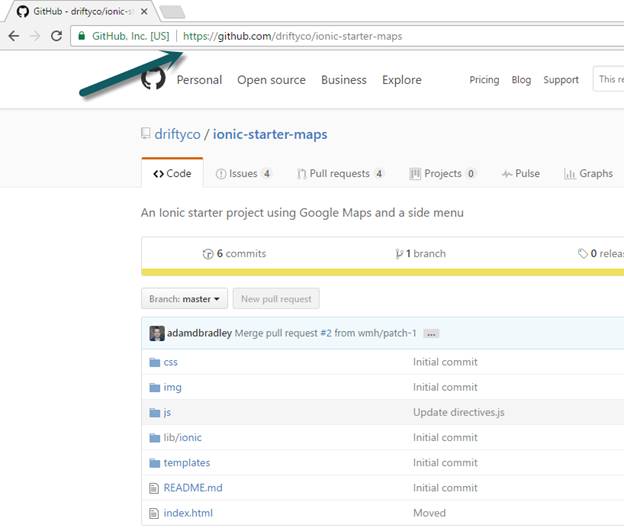Click the green padlock security icon
Screen dimensions: 624x528
click(x=82, y=36)
